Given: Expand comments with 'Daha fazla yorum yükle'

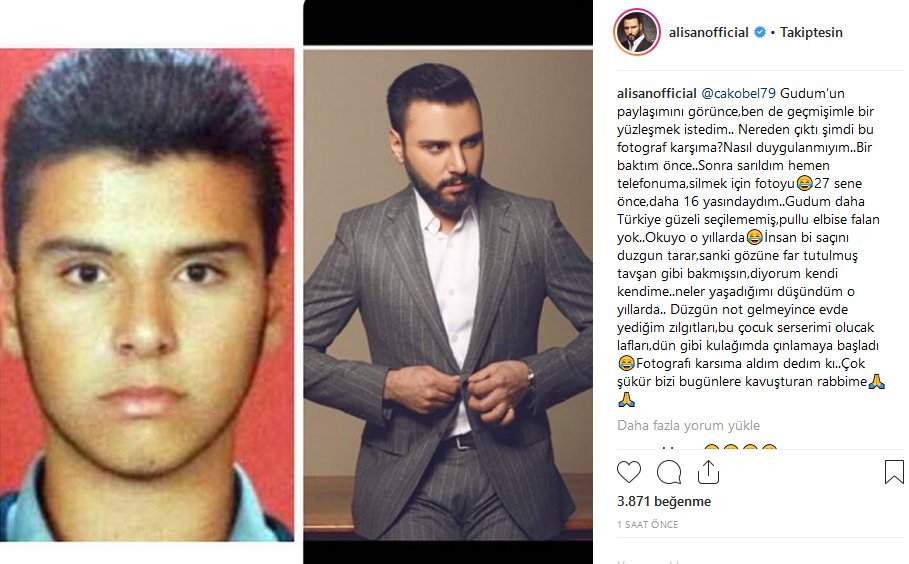Looking at the screenshot, I should point(688,425).
